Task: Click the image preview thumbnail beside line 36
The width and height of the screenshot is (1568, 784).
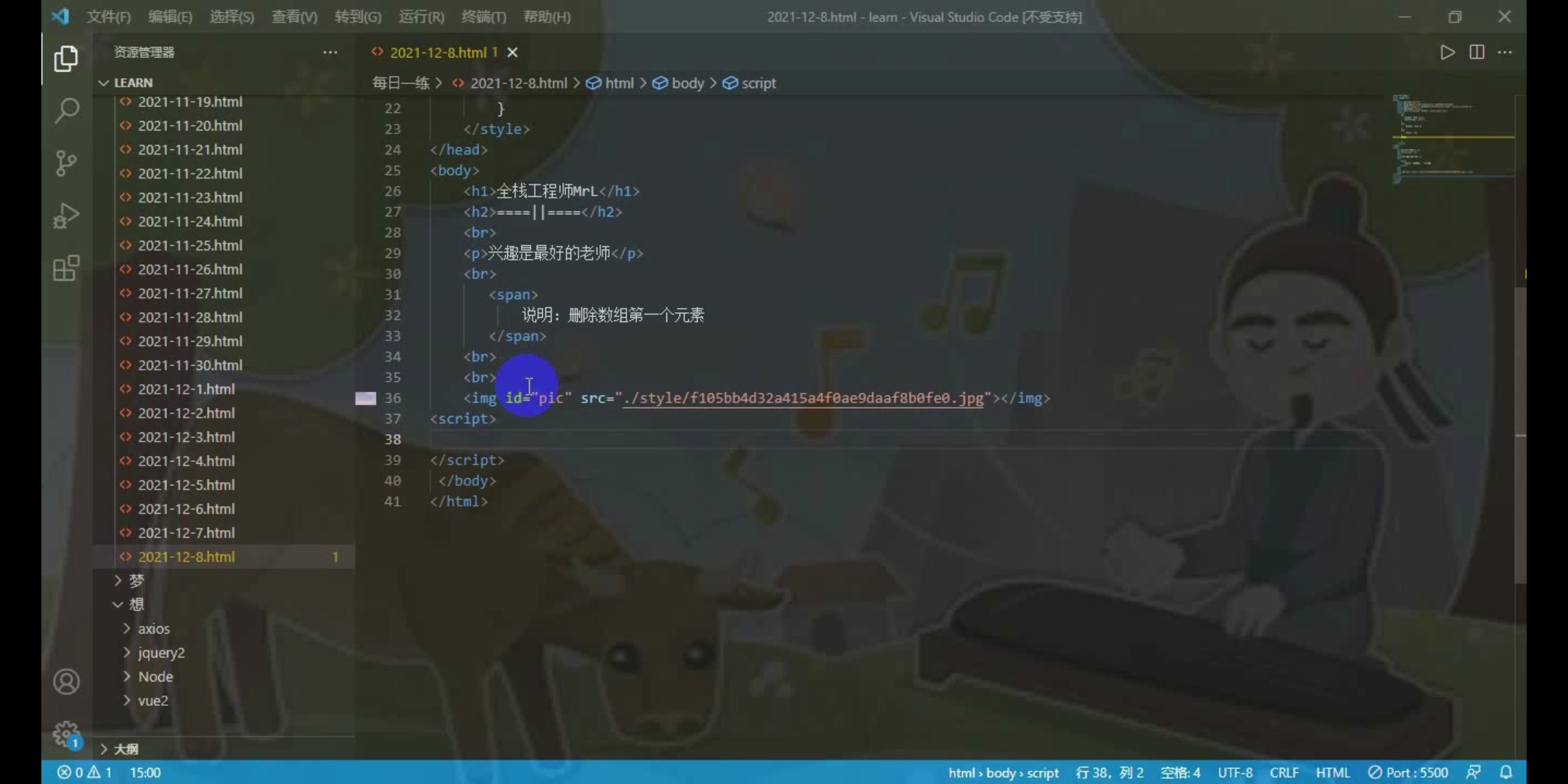Action: [366, 398]
